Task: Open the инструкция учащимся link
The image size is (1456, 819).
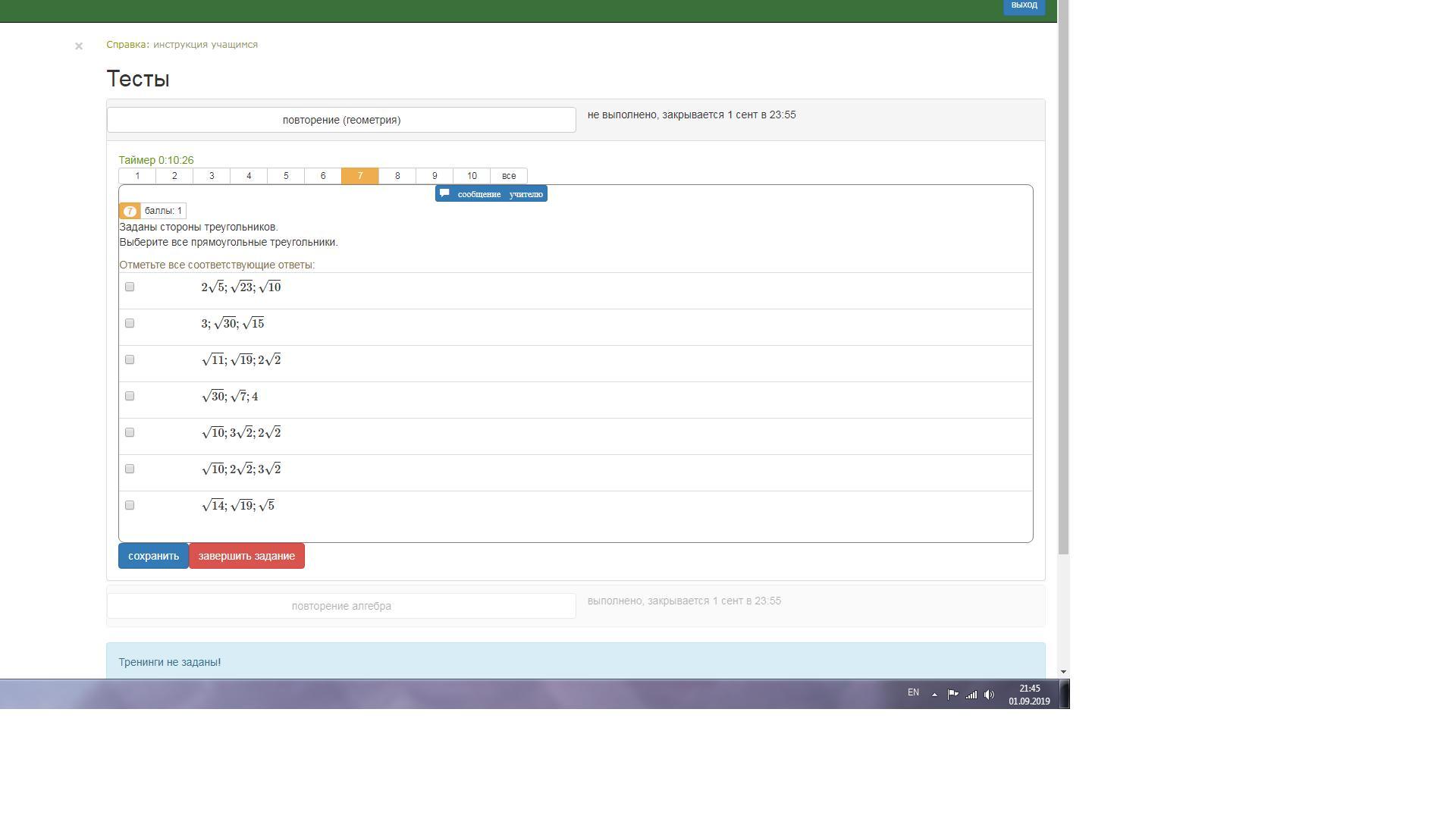Action: tap(206, 45)
